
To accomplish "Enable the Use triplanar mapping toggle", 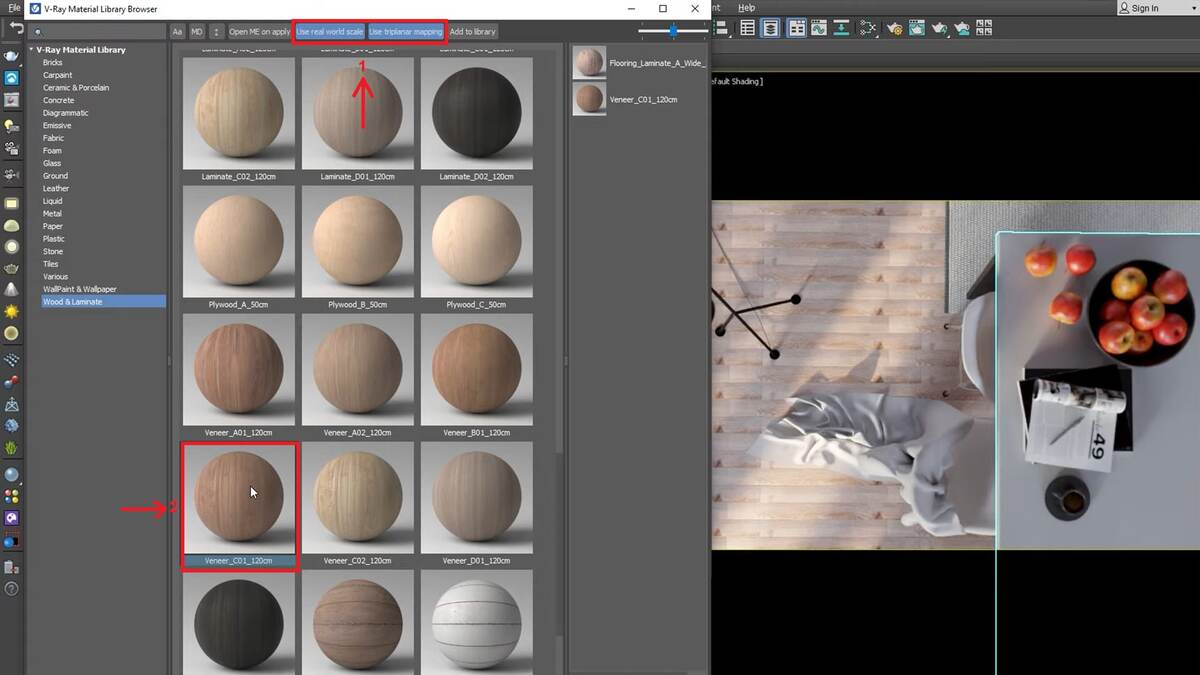I will click(405, 31).
